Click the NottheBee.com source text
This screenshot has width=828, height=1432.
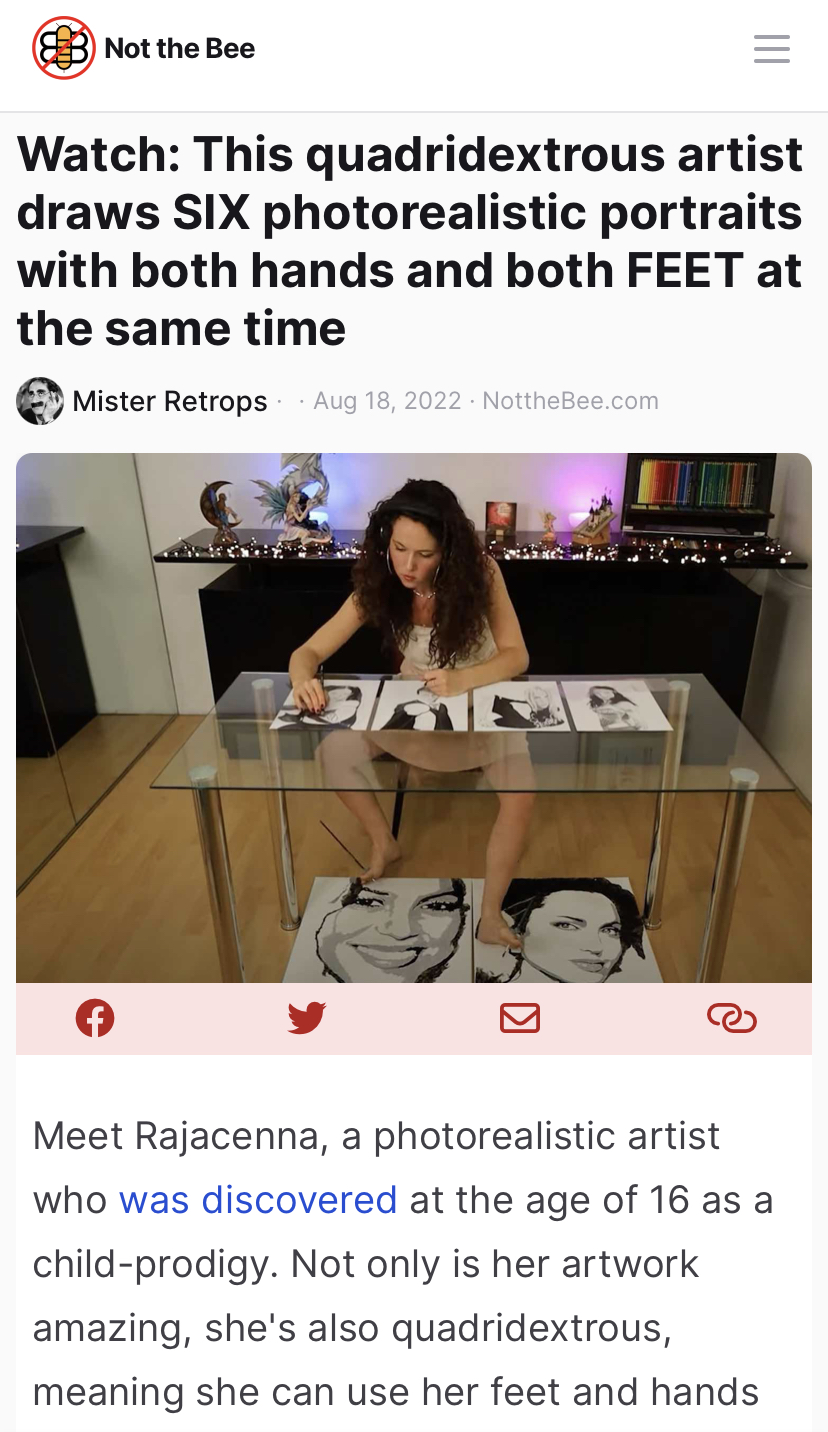pos(570,401)
